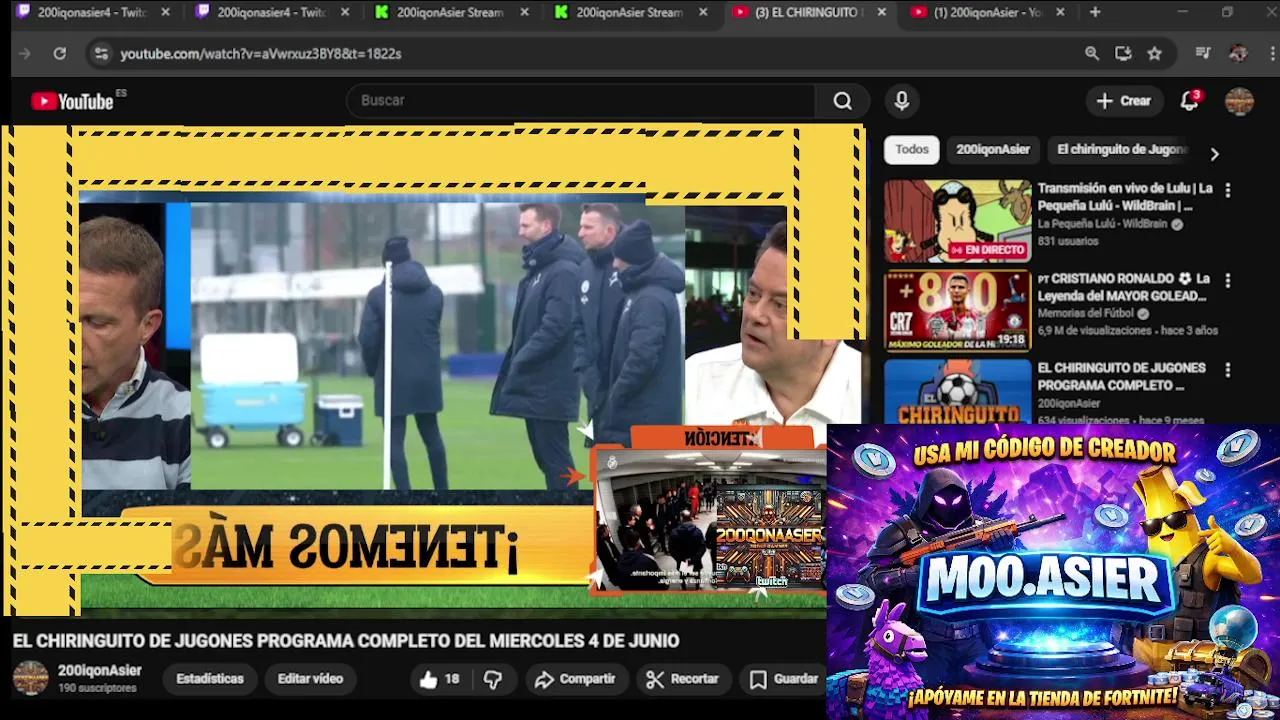The image size is (1280, 720).
Task: Switch to second 200iqonasier4 Twitch tab
Action: [x=272, y=12]
